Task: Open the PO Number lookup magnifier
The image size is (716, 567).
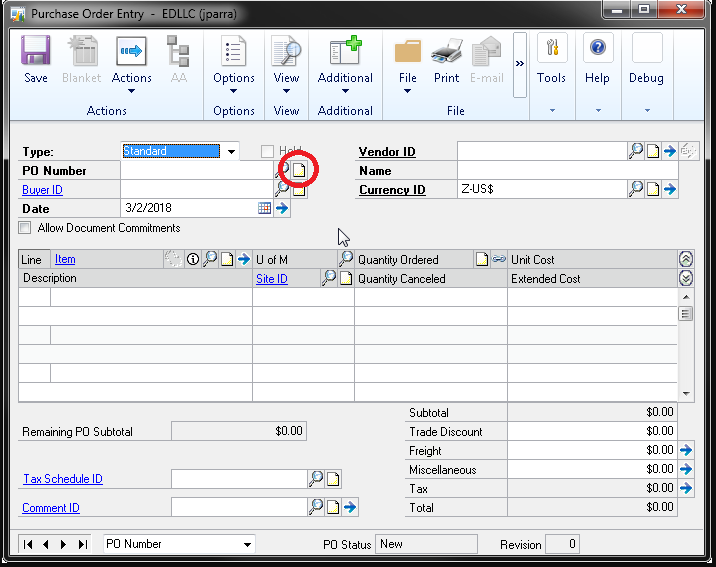Action: 282,170
